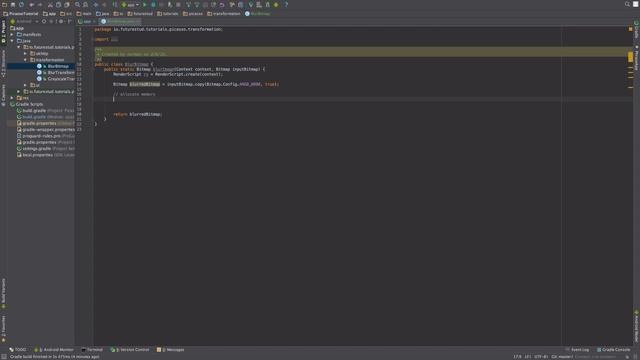Click the Debug app bug icon
Viewport: 640px width, 360px height.
pos(153,4)
